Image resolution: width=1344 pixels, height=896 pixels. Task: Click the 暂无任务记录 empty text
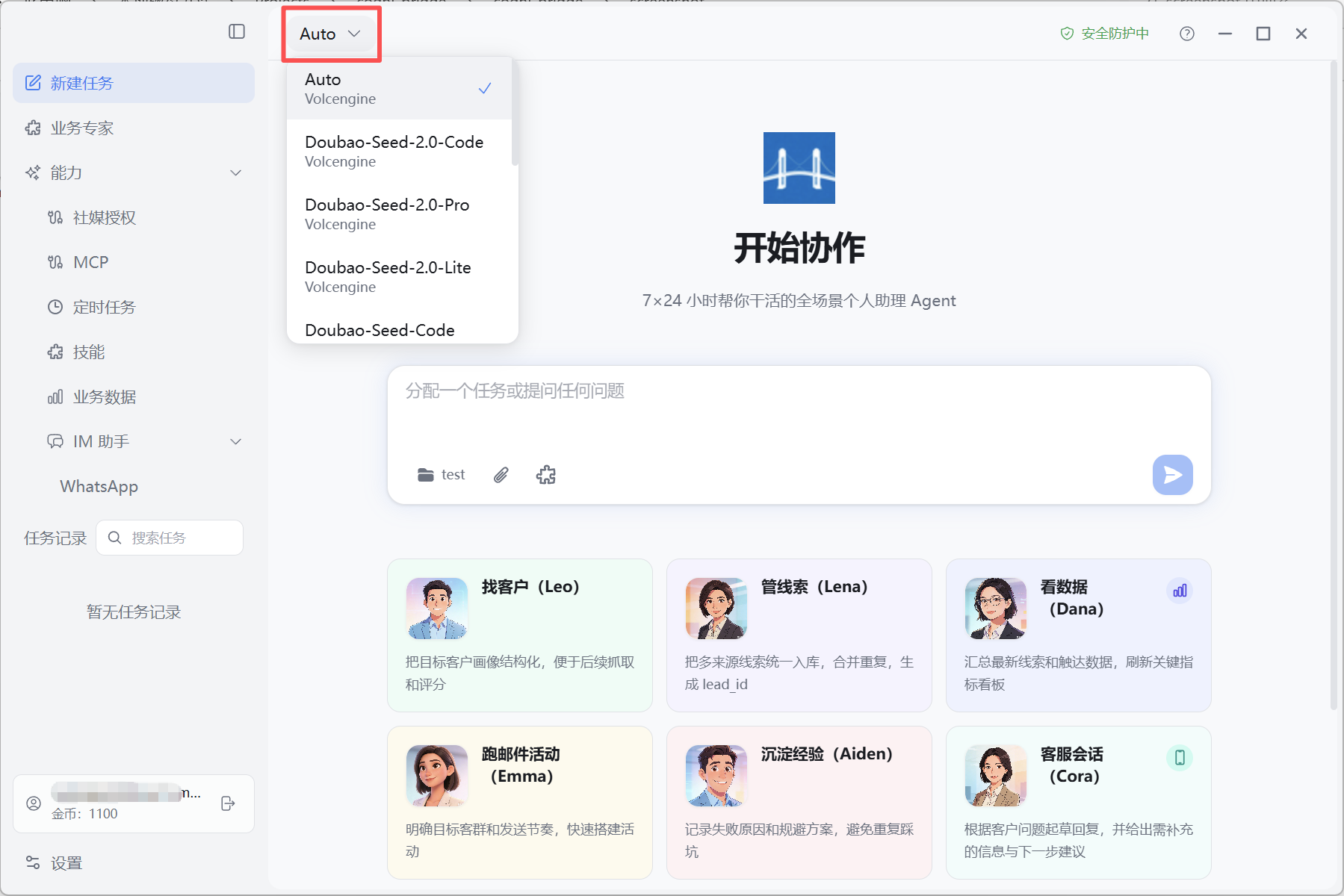134,612
